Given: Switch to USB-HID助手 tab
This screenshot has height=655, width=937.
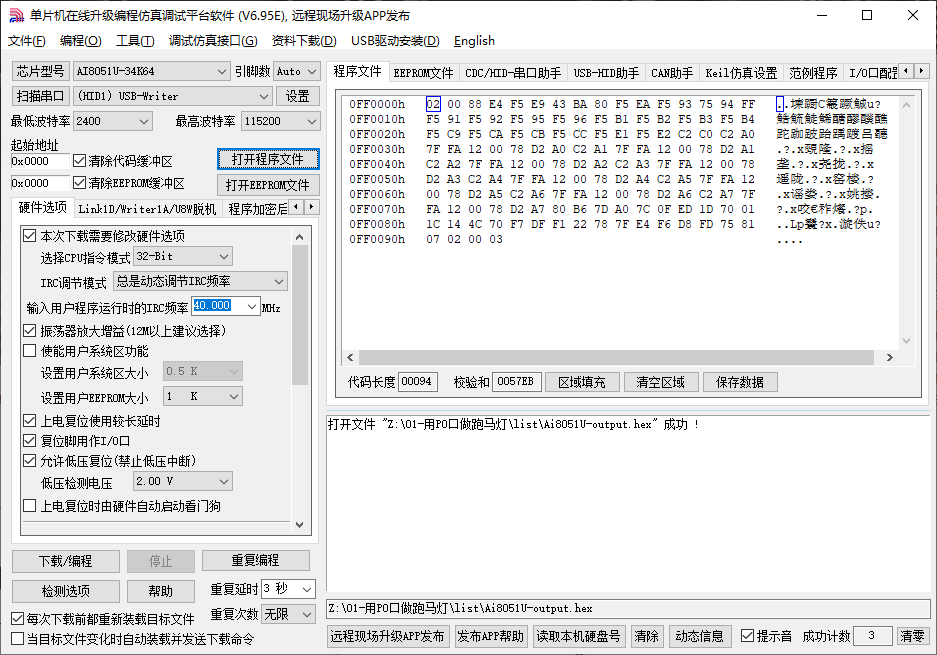Looking at the screenshot, I should pyautogui.click(x=607, y=73).
